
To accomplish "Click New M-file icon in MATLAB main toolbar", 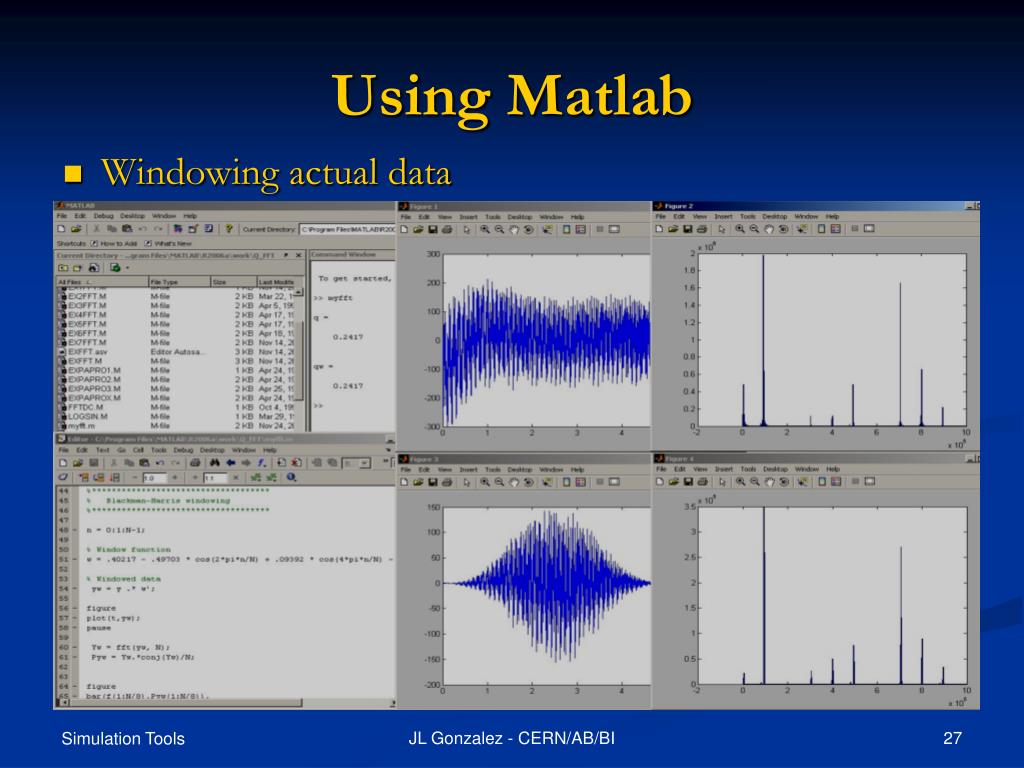I will [x=61, y=229].
